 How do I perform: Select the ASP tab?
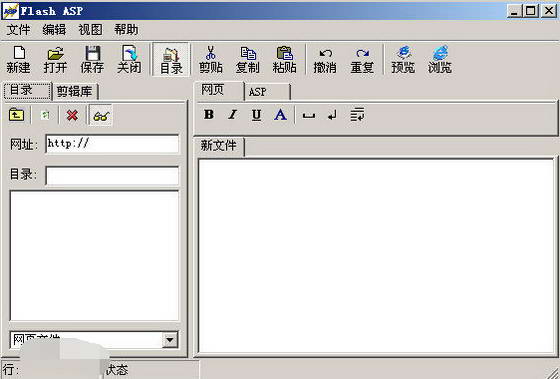[x=267, y=92]
